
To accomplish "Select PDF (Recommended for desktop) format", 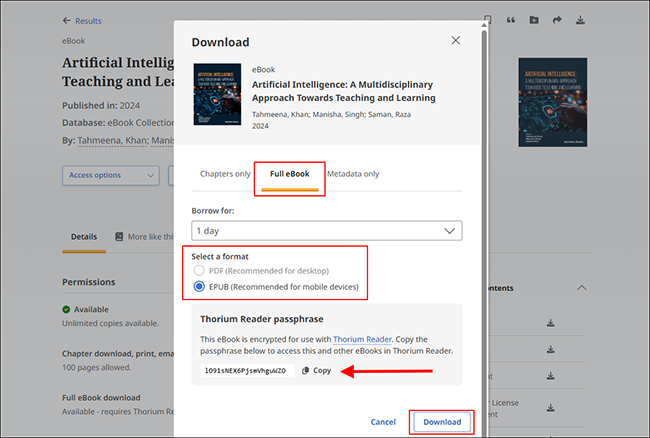I will click(199, 271).
